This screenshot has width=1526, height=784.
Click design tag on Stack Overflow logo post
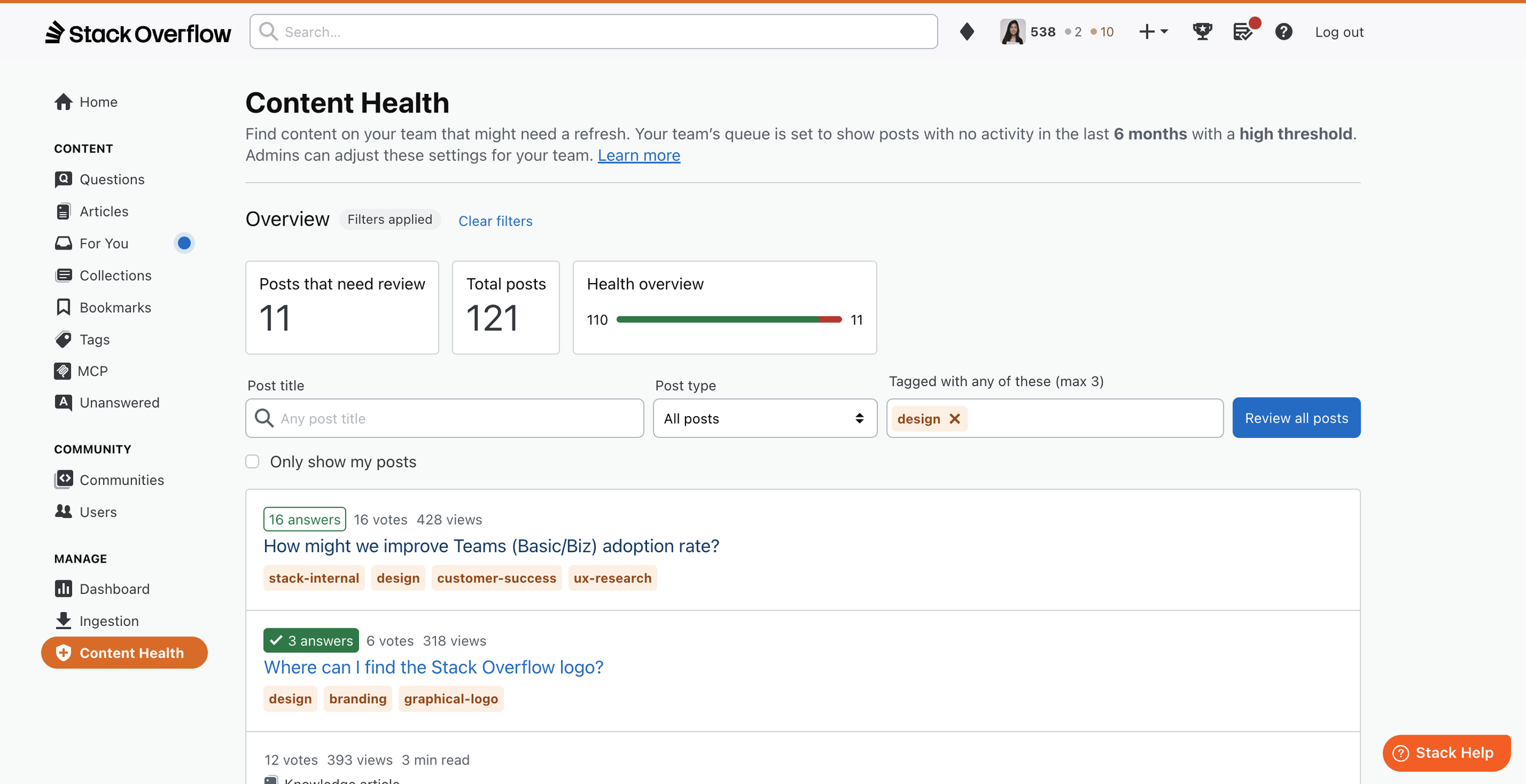[x=290, y=699]
